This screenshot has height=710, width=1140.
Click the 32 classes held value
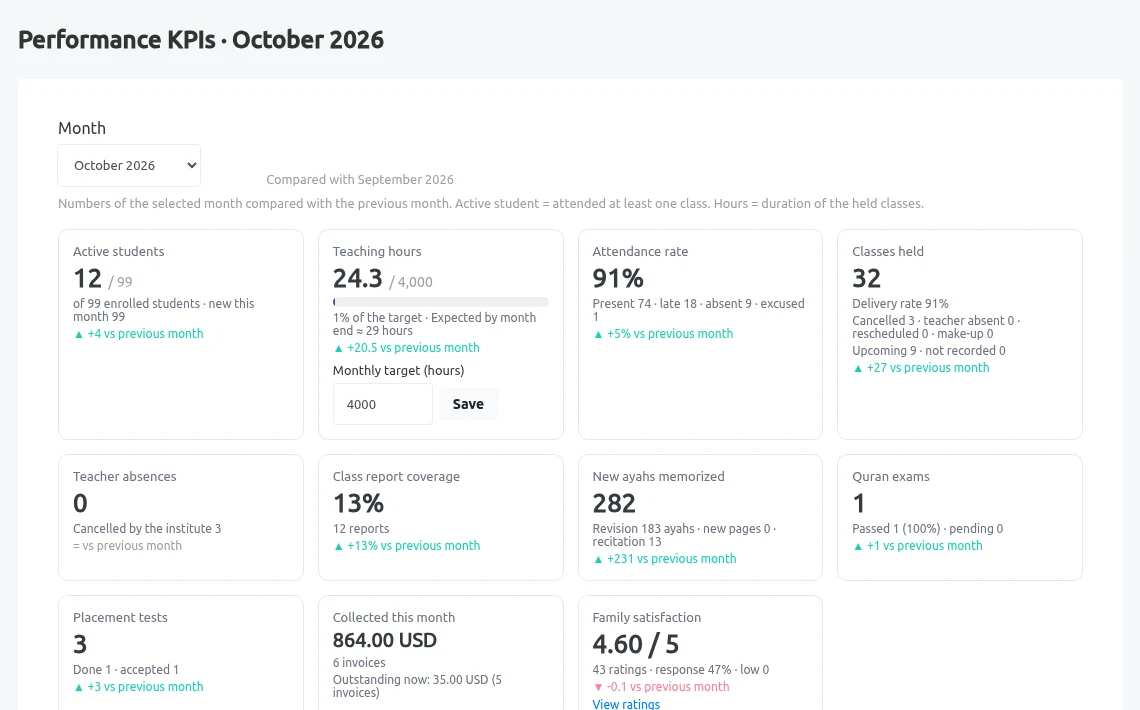point(867,278)
